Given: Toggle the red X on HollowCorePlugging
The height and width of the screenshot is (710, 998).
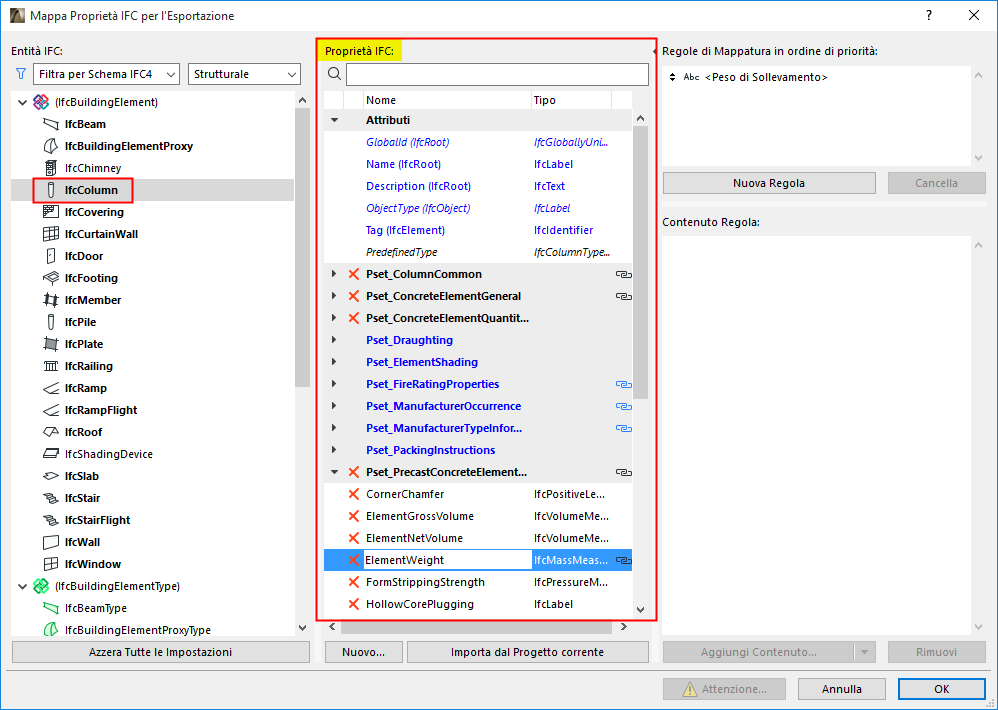Looking at the screenshot, I should (x=353, y=604).
